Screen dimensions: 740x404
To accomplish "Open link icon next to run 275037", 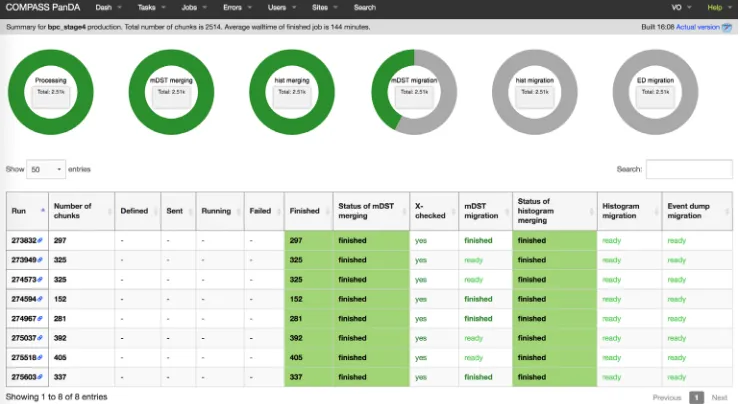I will point(40,338).
